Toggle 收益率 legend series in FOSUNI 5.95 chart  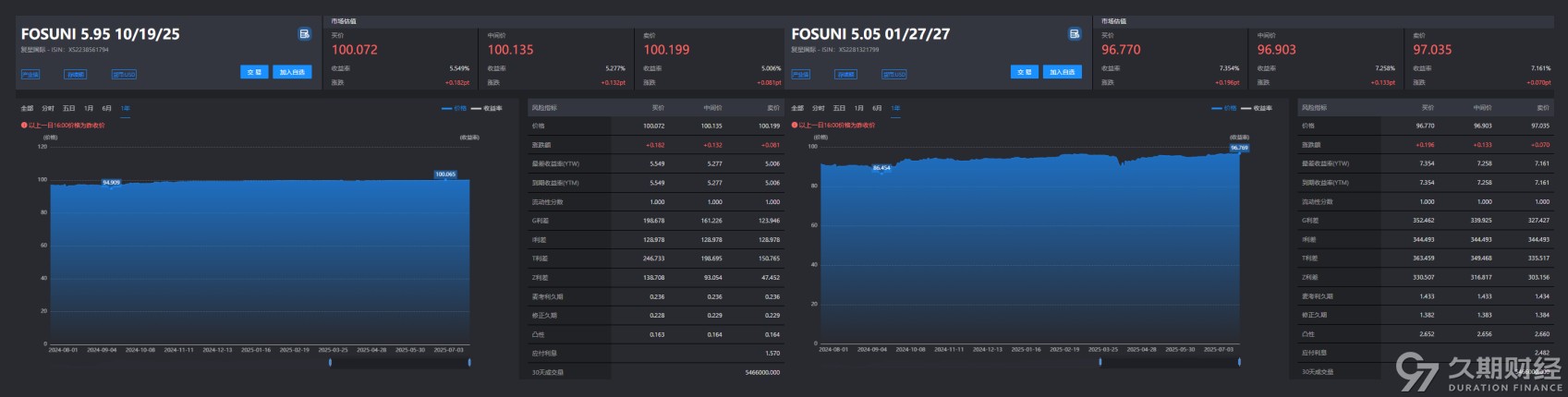pos(487,108)
